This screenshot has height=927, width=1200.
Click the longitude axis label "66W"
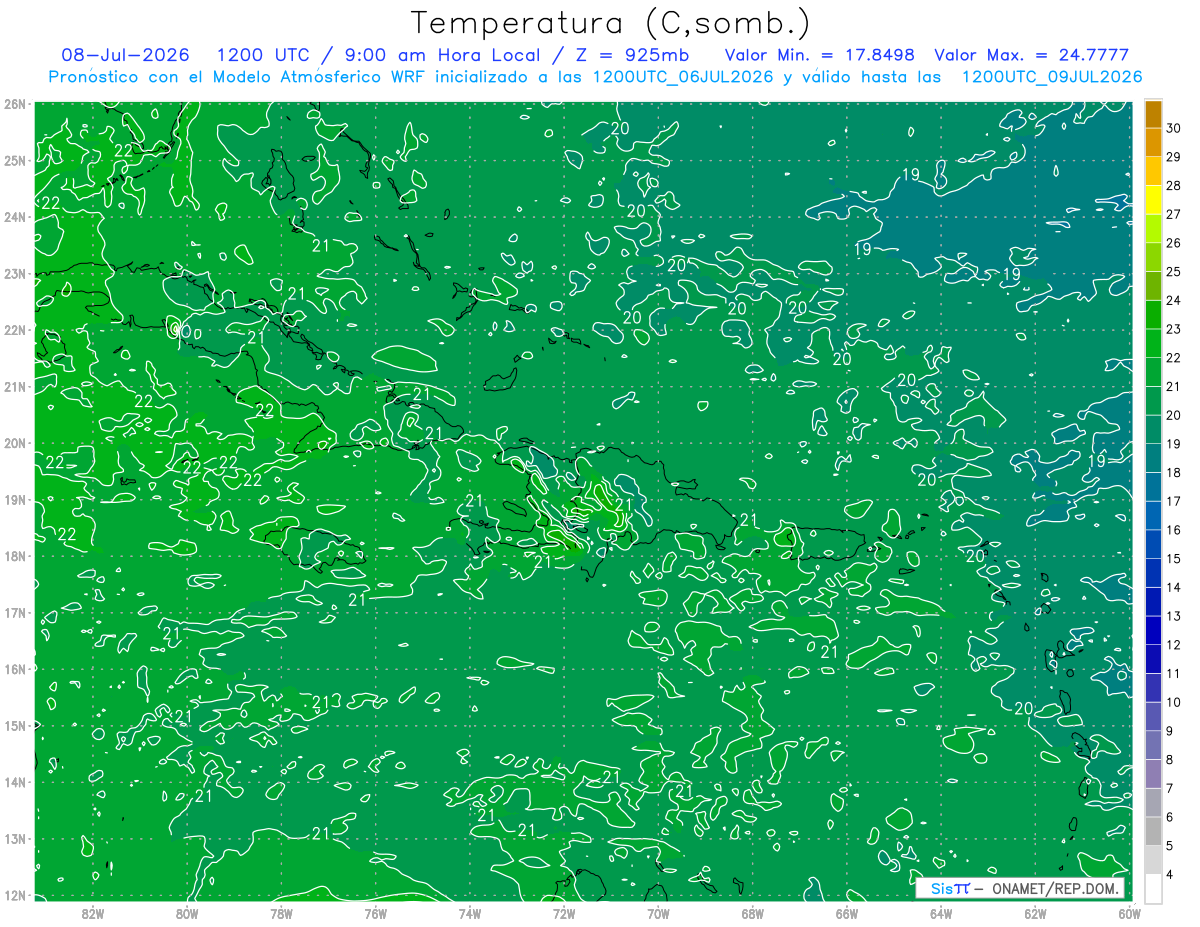846,913
